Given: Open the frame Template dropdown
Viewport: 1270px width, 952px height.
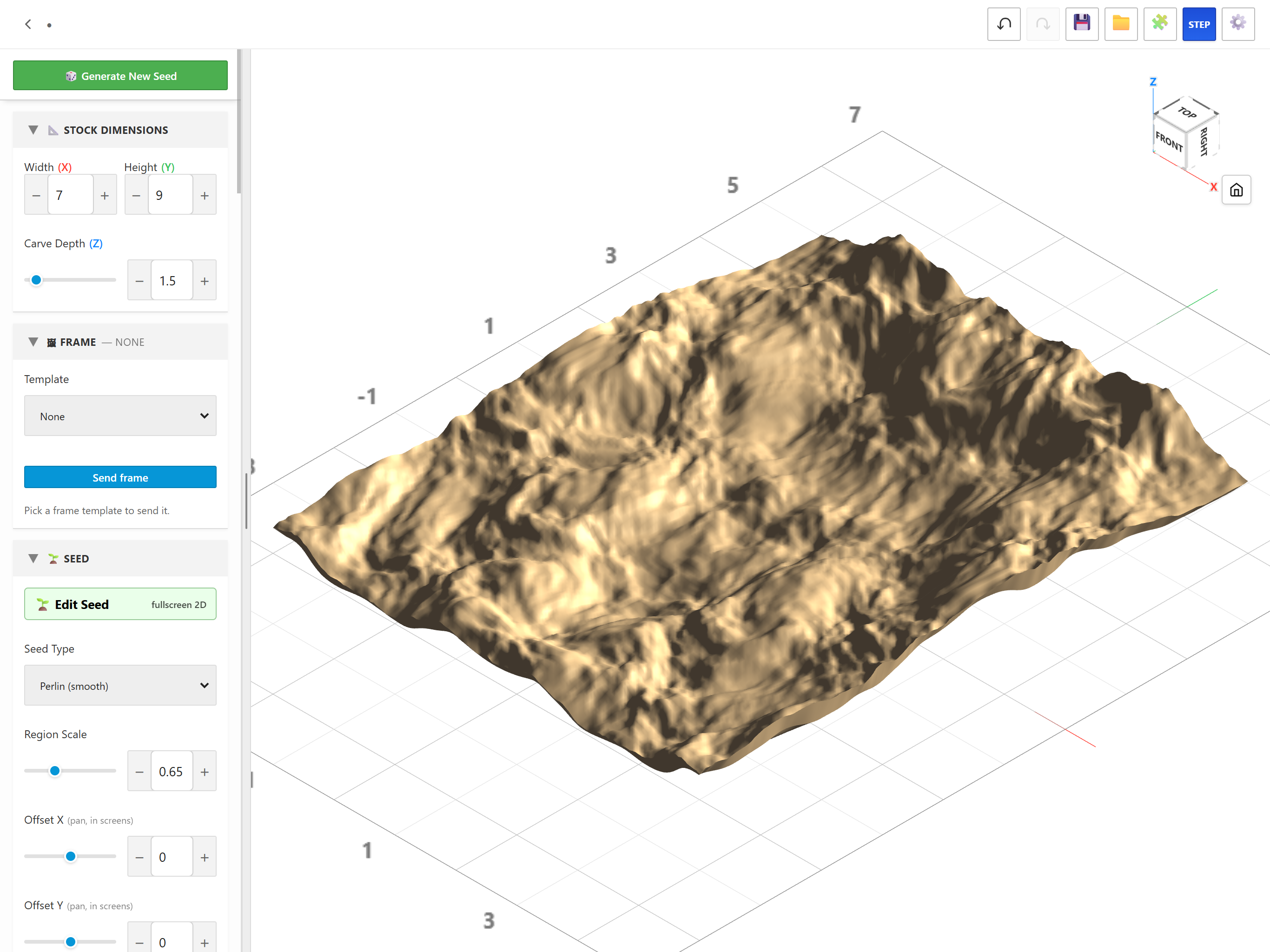Looking at the screenshot, I should point(120,416).
